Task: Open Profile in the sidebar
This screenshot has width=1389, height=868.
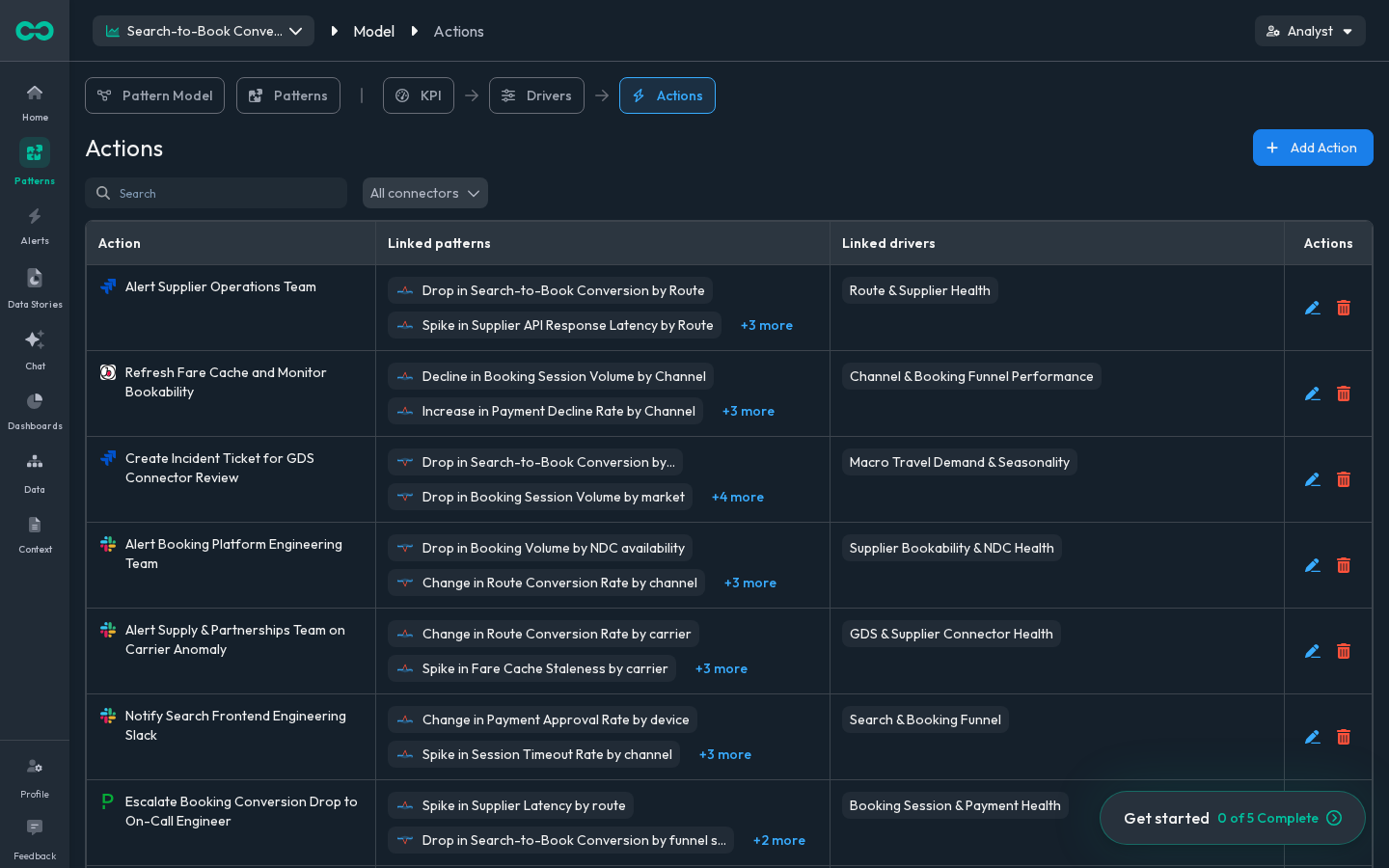Action: coord(35,777)
